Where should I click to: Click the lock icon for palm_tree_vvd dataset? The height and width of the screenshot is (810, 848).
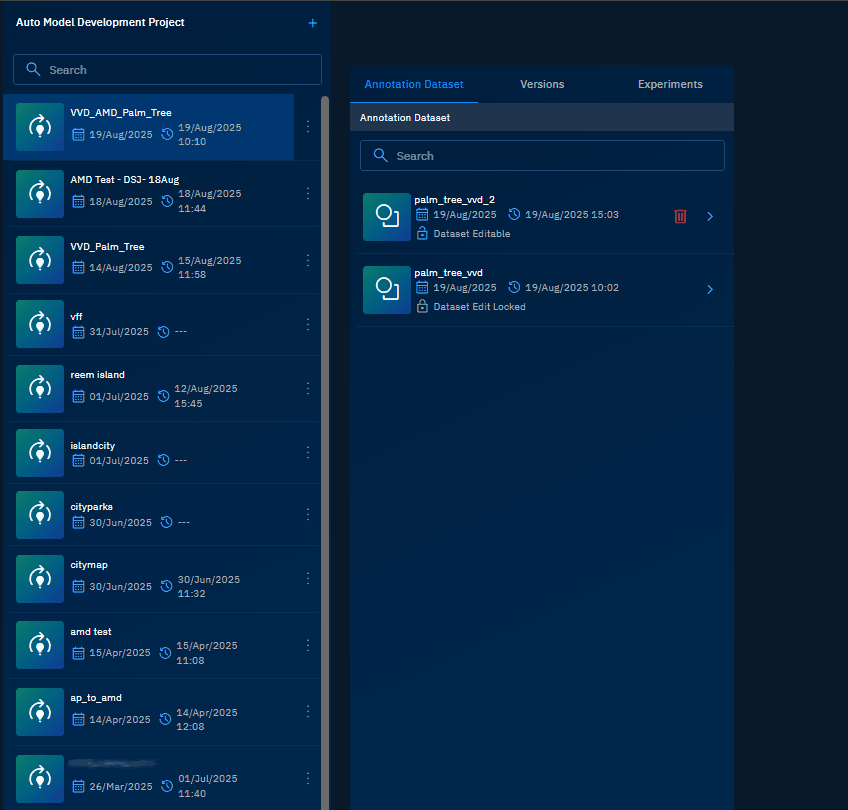[x=422, y=307]
